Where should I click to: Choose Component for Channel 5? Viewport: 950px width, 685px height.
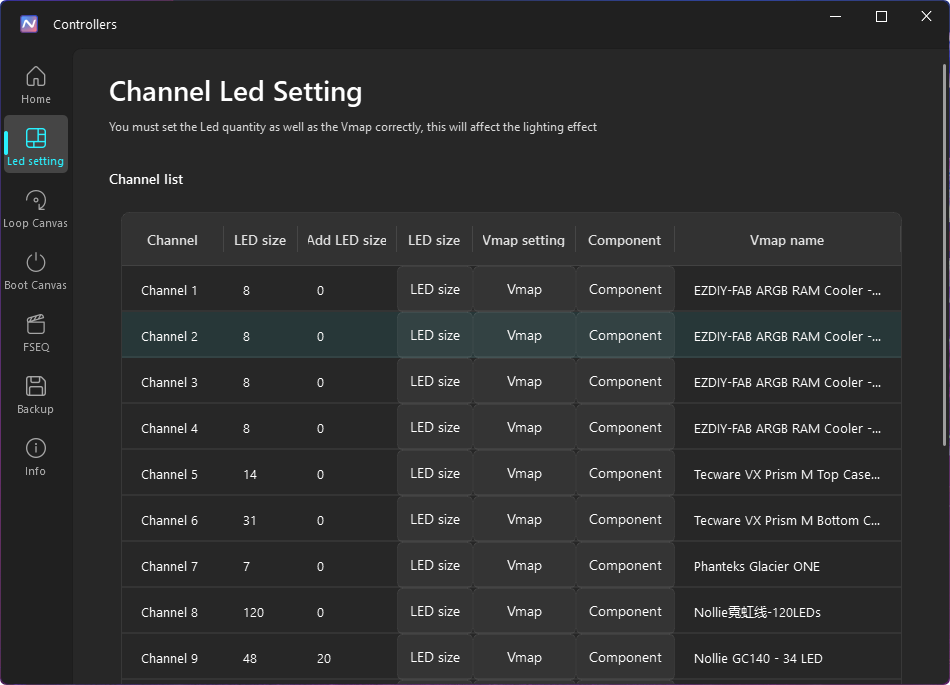click(x=625, y=474)
